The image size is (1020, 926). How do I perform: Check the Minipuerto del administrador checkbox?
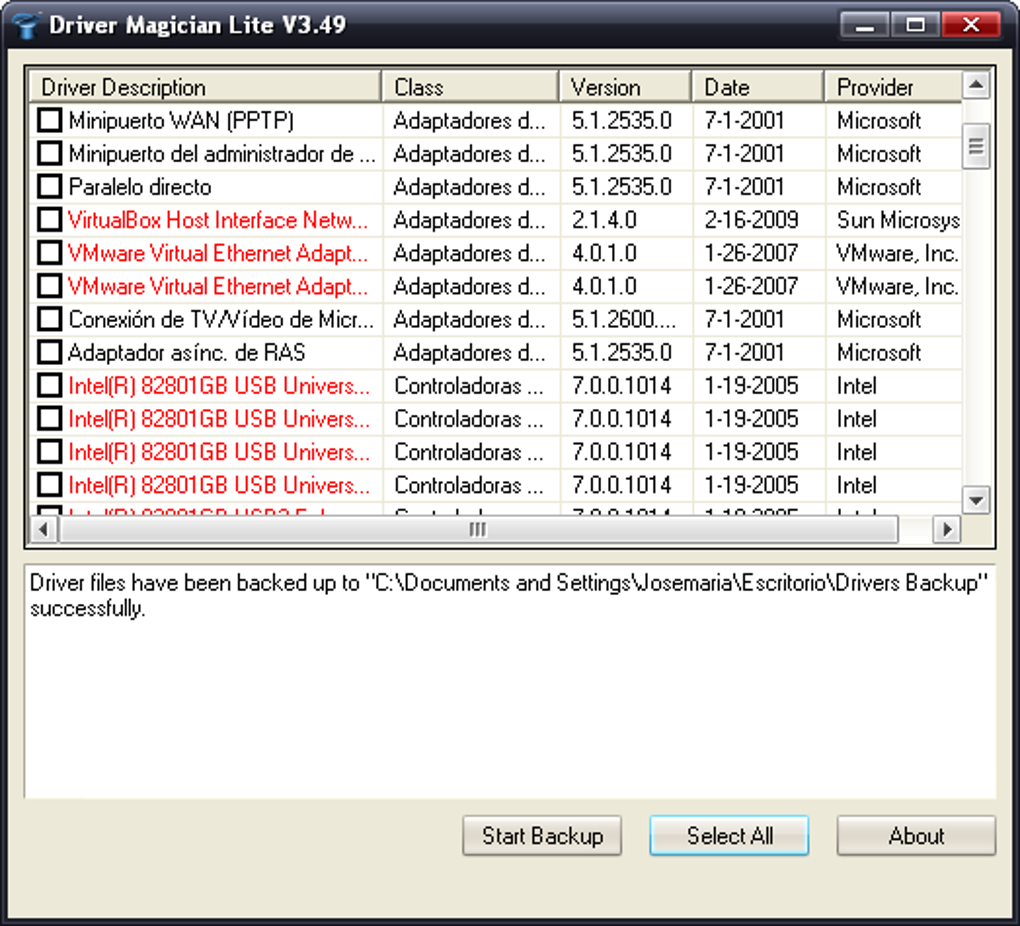pyautogui.click(x=49, y=154)
